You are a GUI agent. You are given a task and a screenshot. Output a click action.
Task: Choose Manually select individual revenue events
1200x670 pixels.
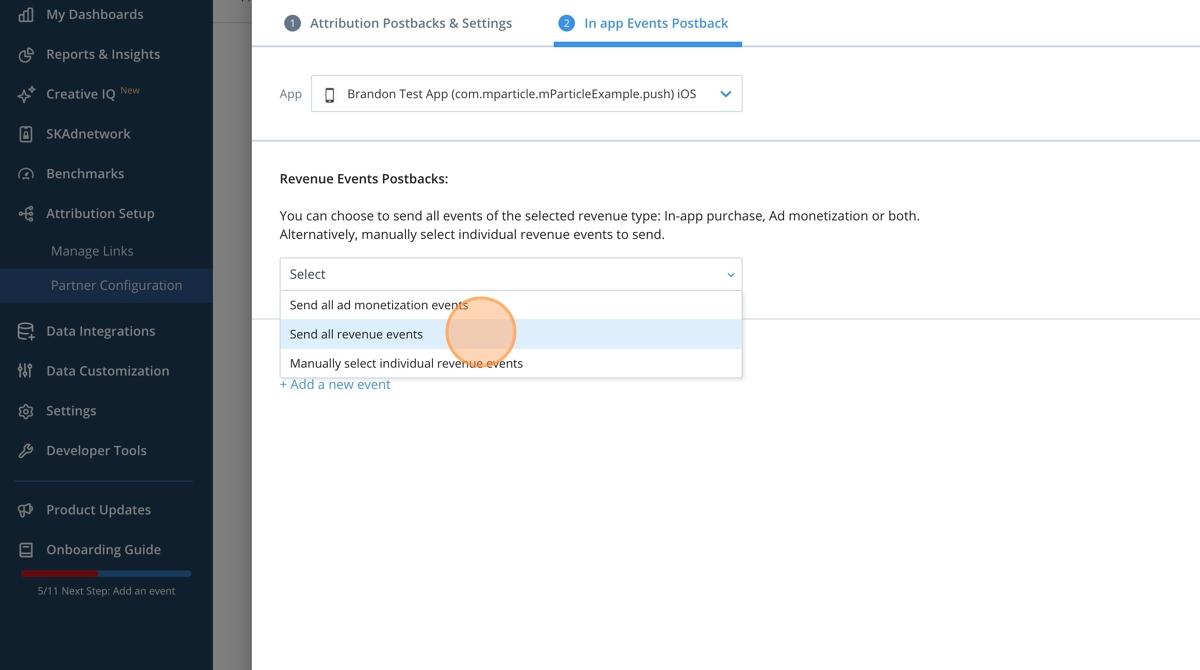tap(406, 362)
